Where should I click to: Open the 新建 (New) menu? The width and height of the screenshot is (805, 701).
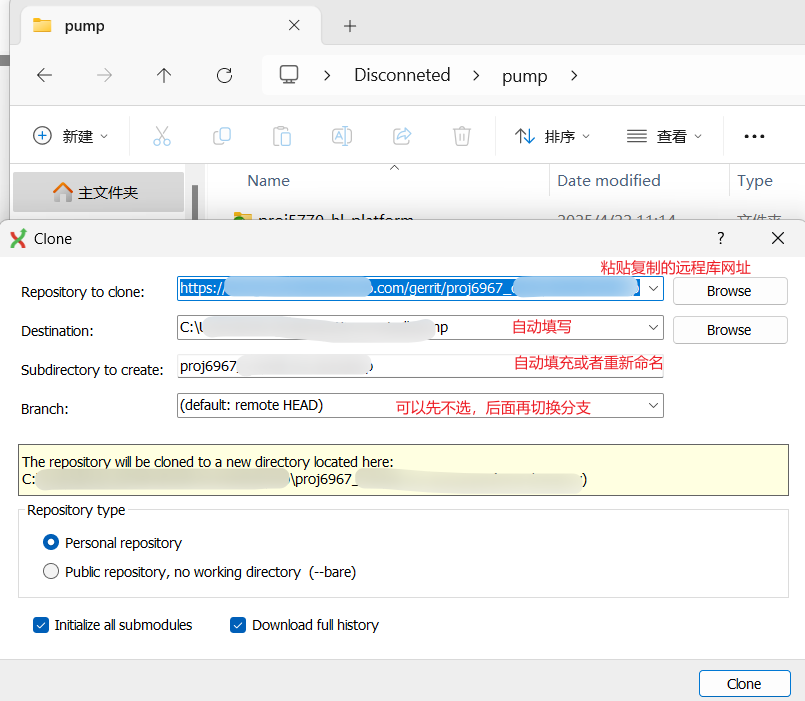click(x=70, y=136)
